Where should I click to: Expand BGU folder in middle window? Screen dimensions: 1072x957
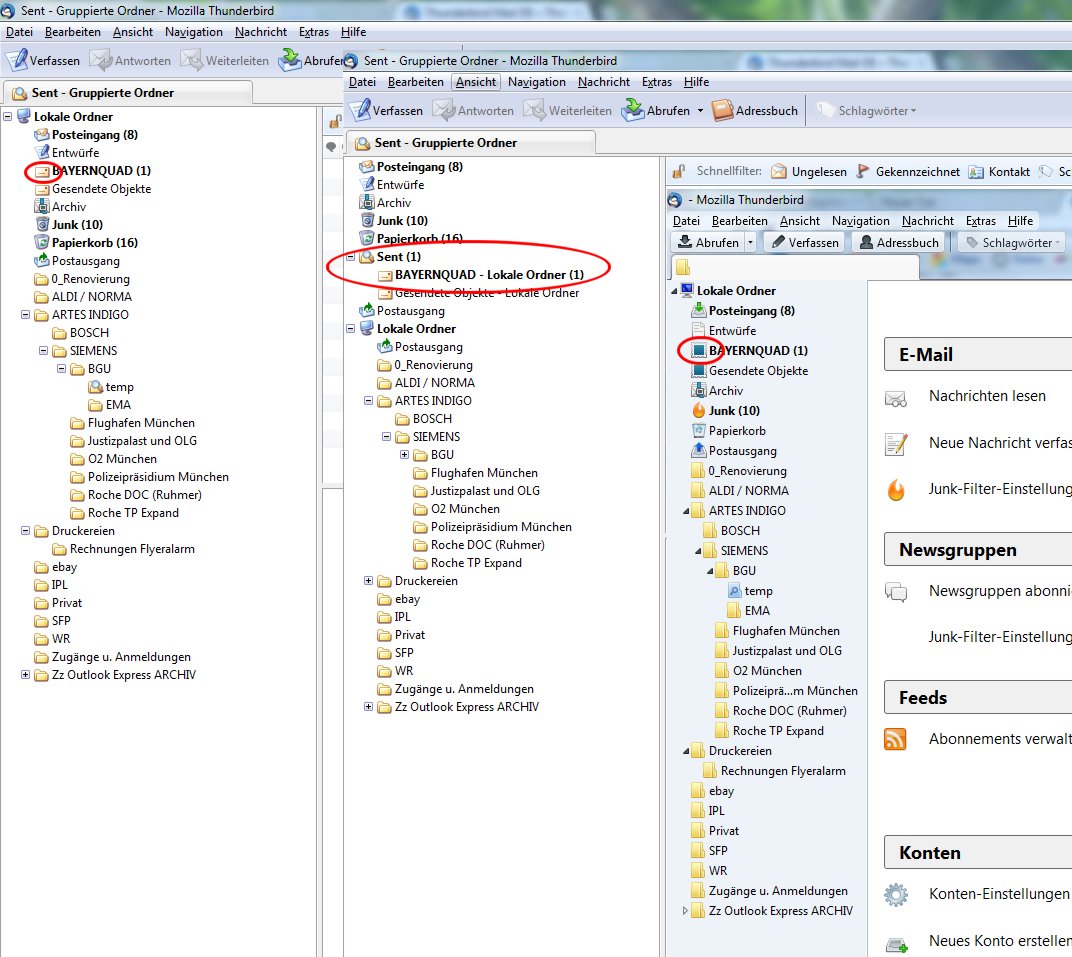pos(405,455)
